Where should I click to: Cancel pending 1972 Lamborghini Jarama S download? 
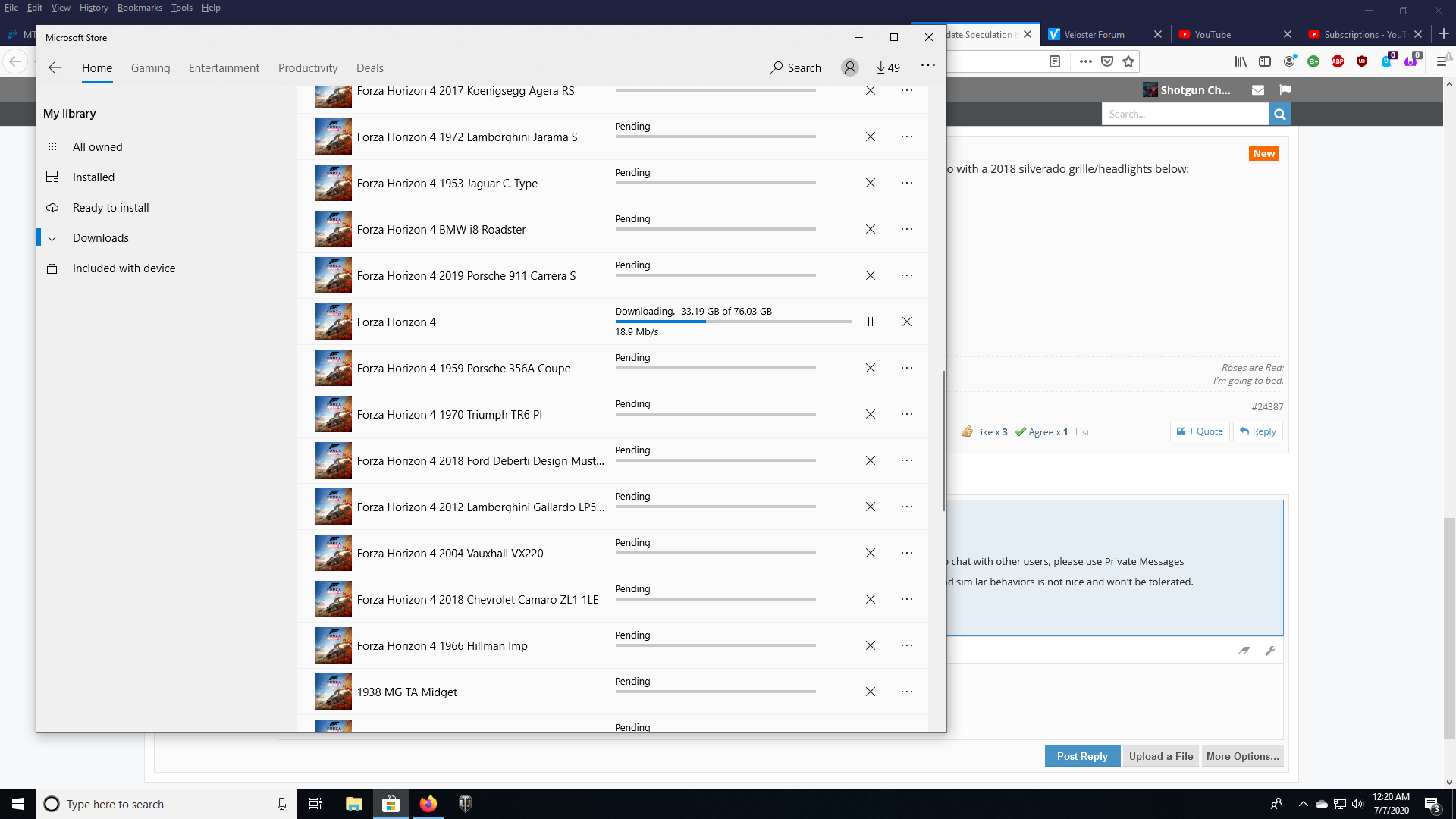point(871,136)
